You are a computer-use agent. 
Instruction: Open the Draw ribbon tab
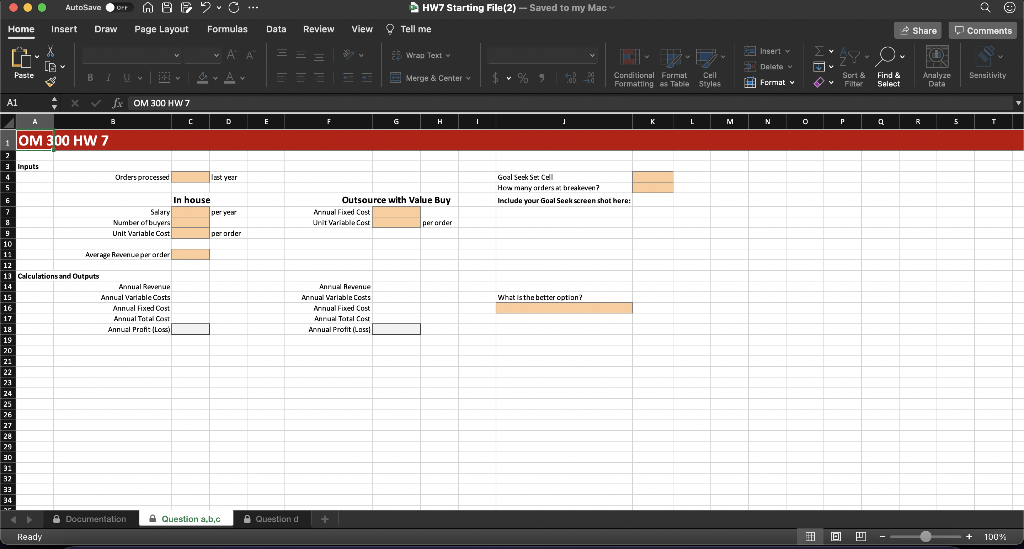click(x=106, y=29)
